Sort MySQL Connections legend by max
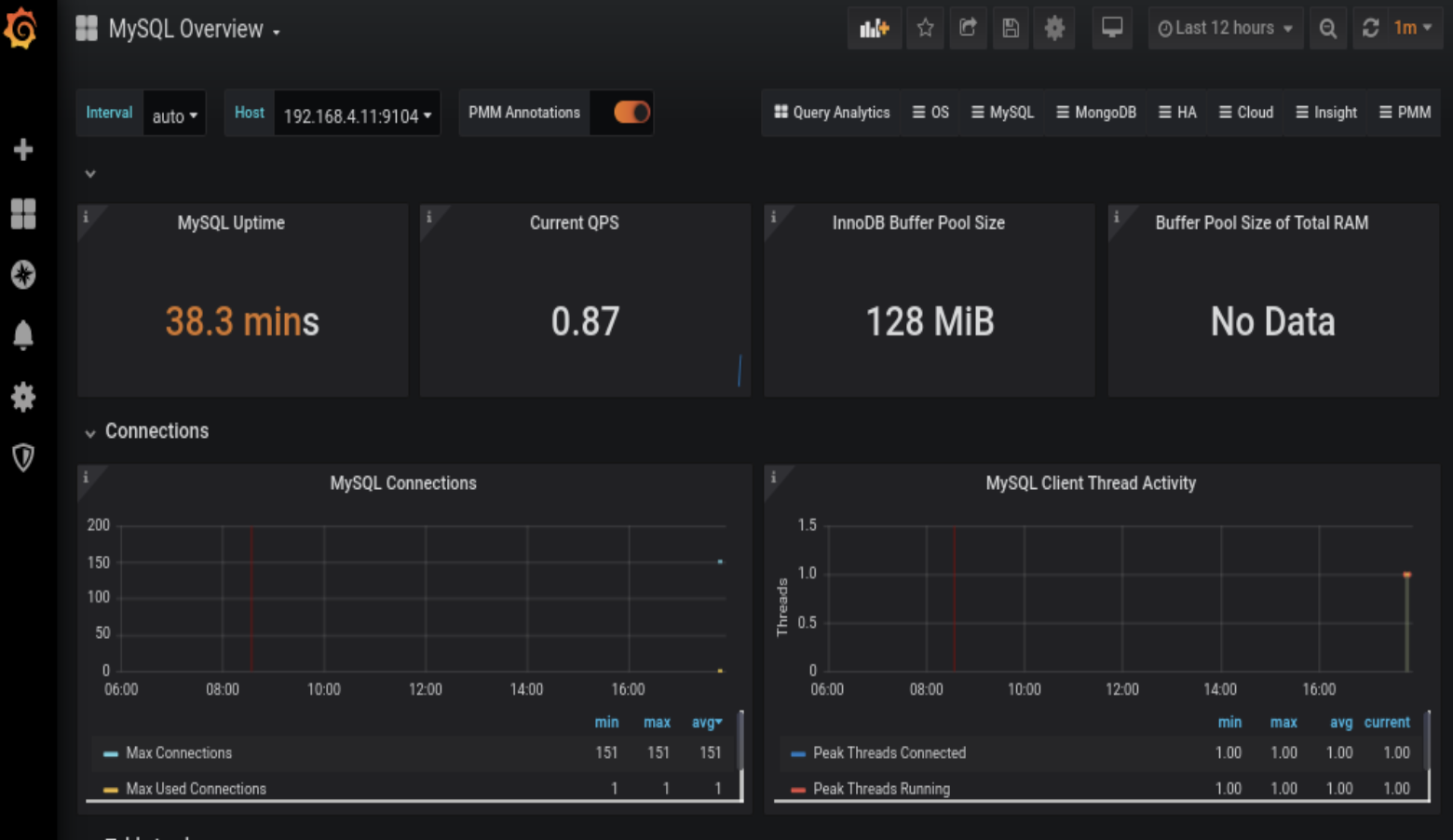The height and width of the screenshot is (840, 1453). (x=657, y=723)
